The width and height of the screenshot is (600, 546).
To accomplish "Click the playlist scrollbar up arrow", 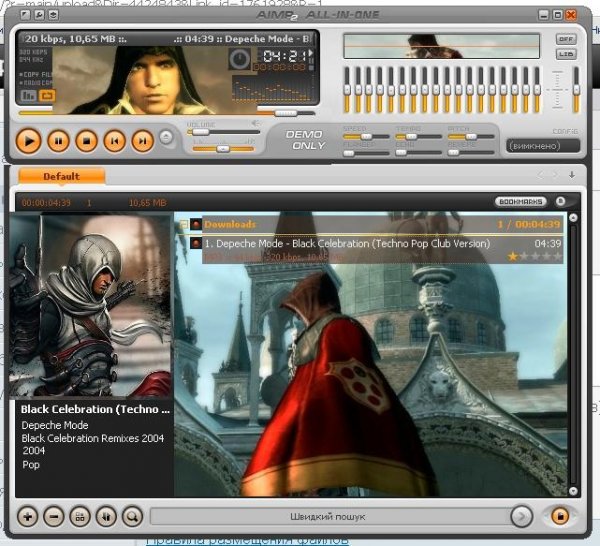I will pyautogui.click(x=573, y=218).
